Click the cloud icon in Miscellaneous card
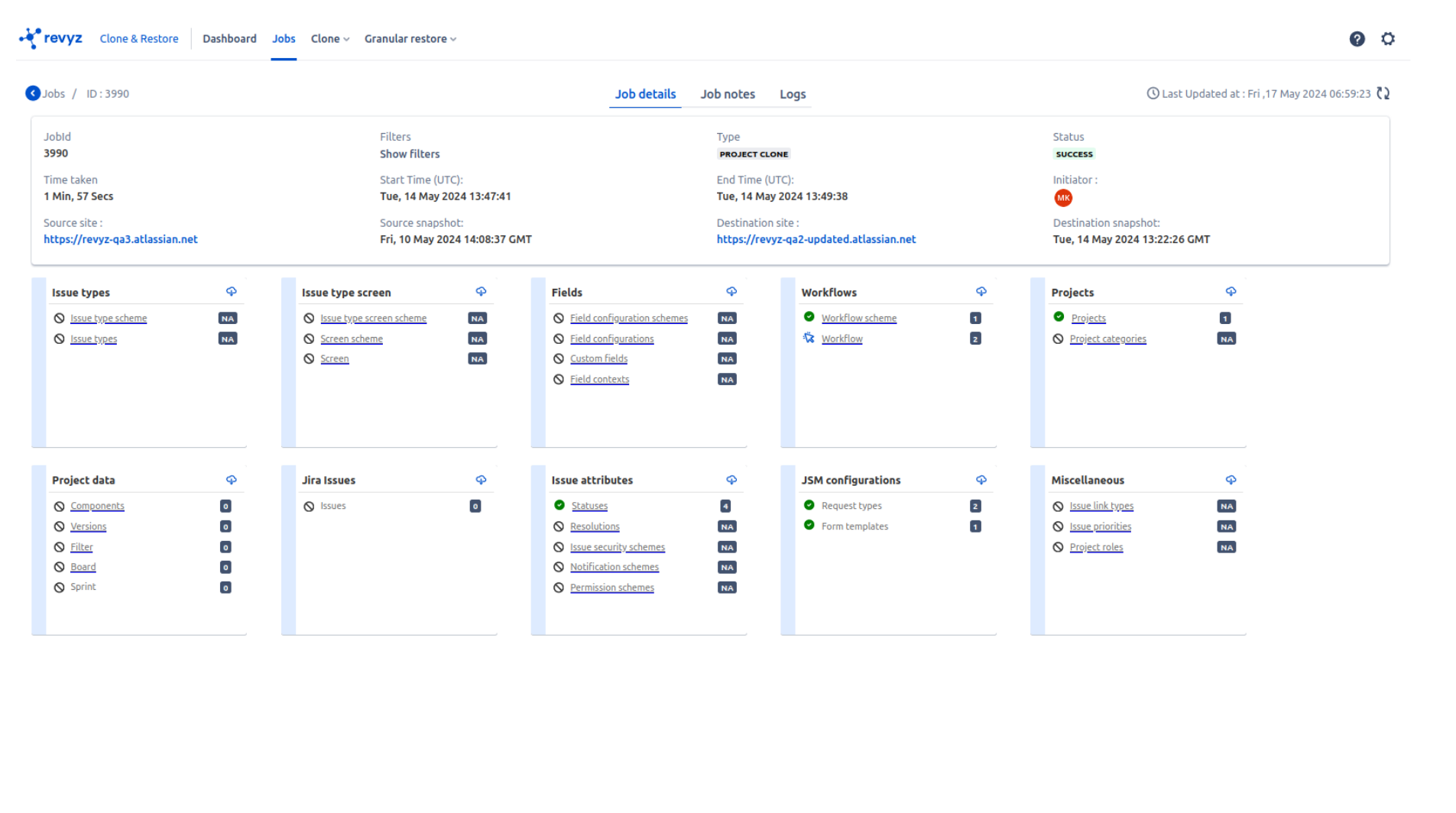 pyautogui.click(x=1231, y=480)
